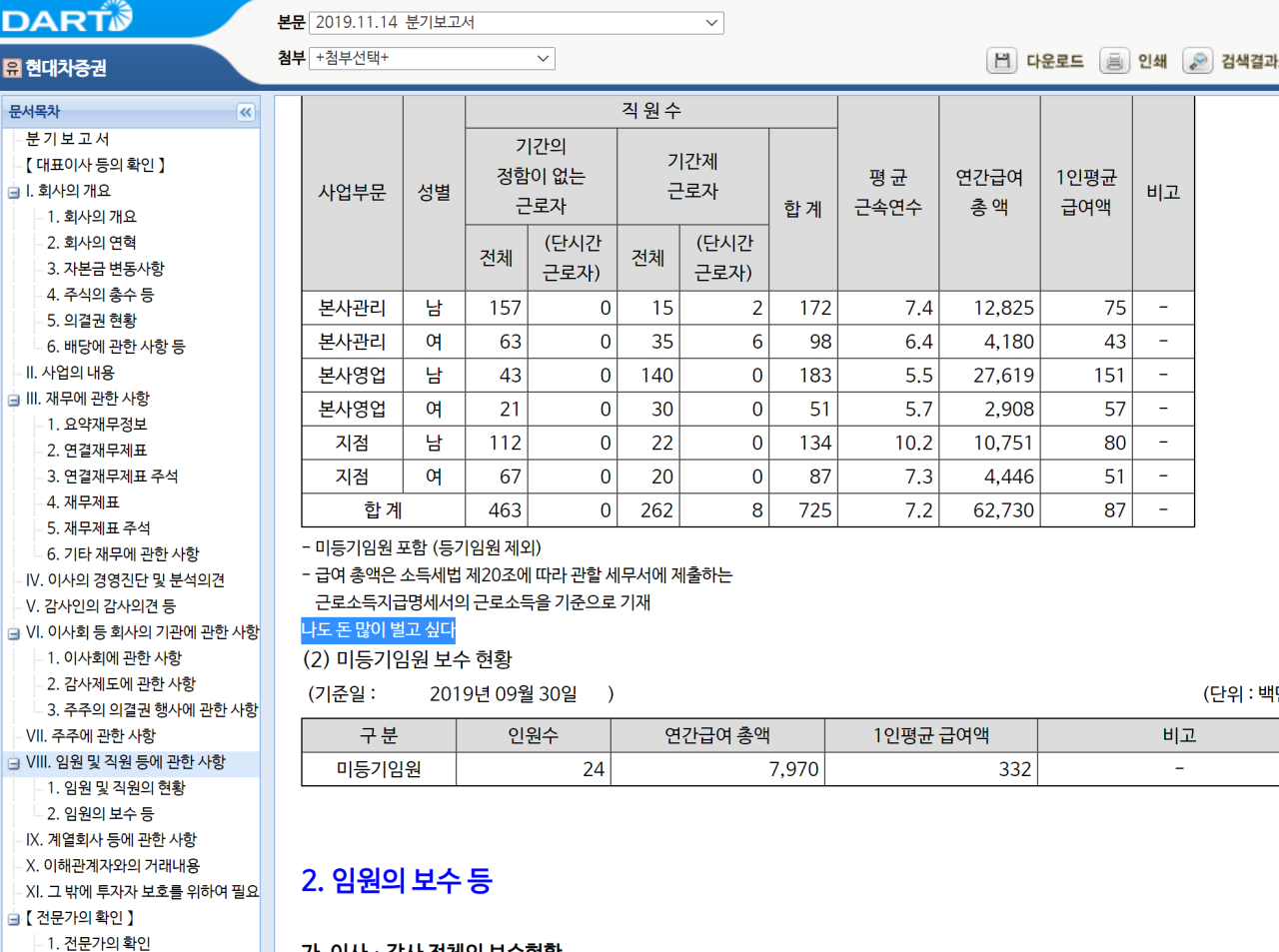Open 1. 이사회에 관한 사항
Screen dimensions: 1279x952
(x=115, y=658)
